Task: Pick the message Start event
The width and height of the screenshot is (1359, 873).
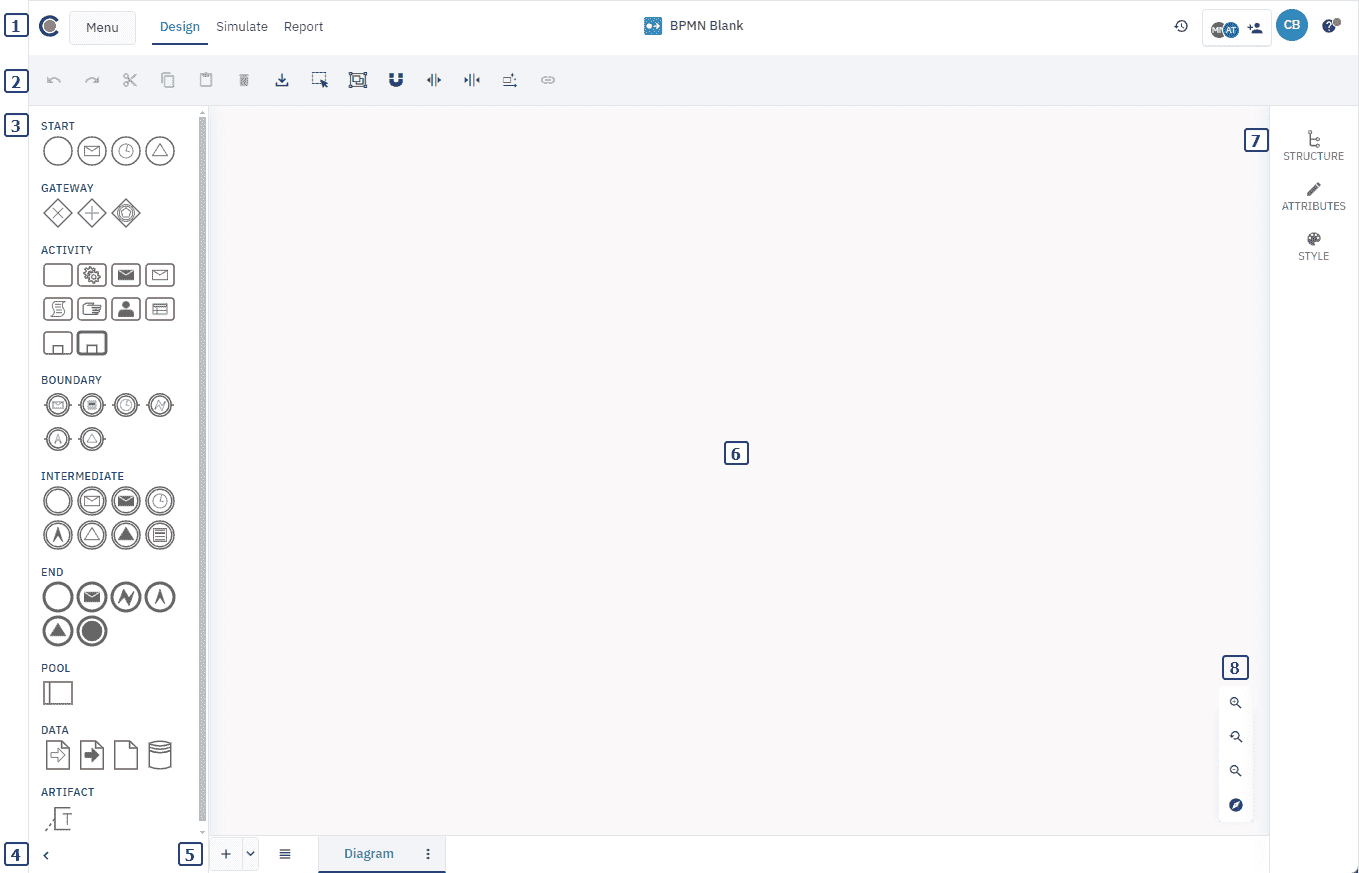Action: click(x=92, y=151)
